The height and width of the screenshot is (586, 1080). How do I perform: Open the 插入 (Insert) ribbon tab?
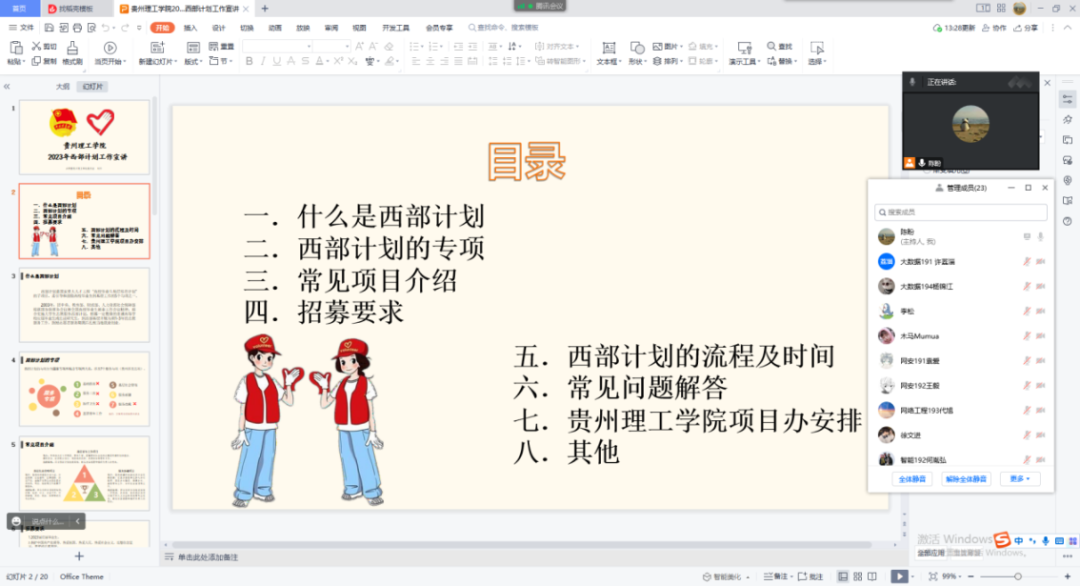(x=190, y=27)
